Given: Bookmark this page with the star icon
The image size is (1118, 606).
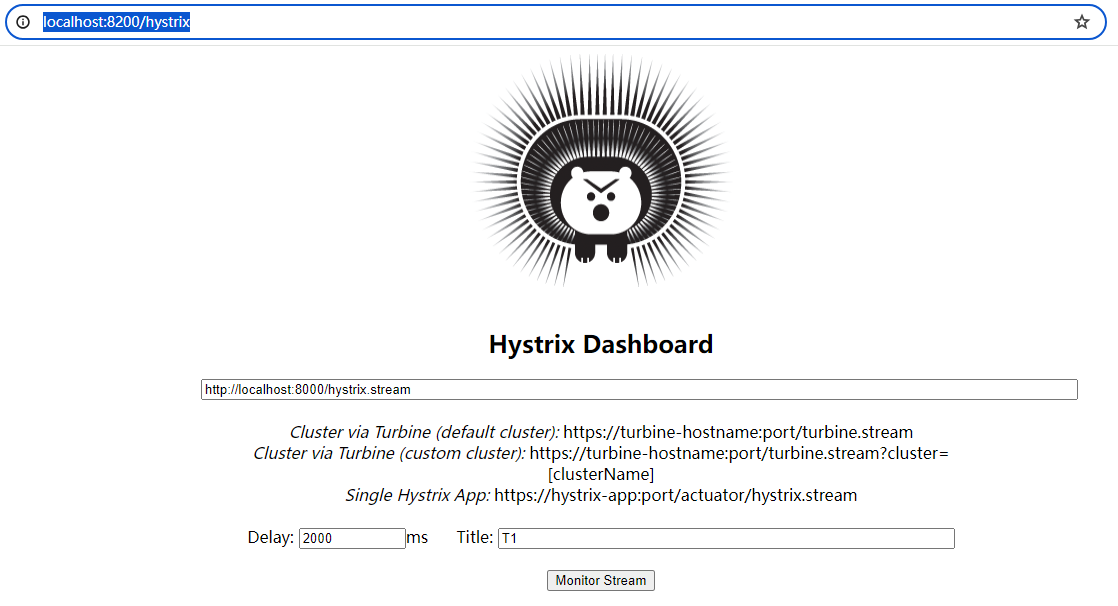Looking at the screenshot, I should pos(1082,22).
